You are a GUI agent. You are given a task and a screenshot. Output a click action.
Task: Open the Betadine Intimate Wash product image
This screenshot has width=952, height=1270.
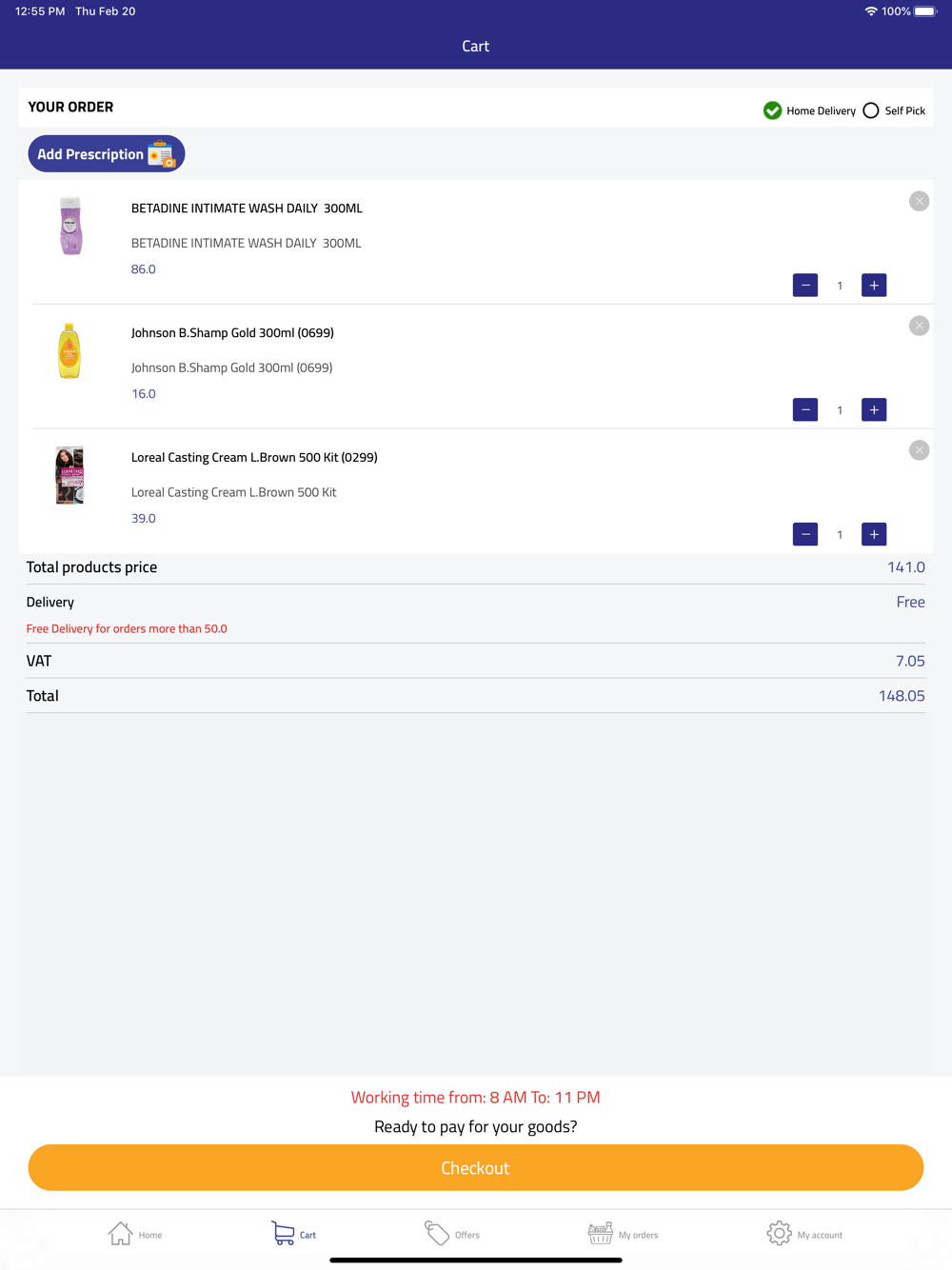[70, 226]
